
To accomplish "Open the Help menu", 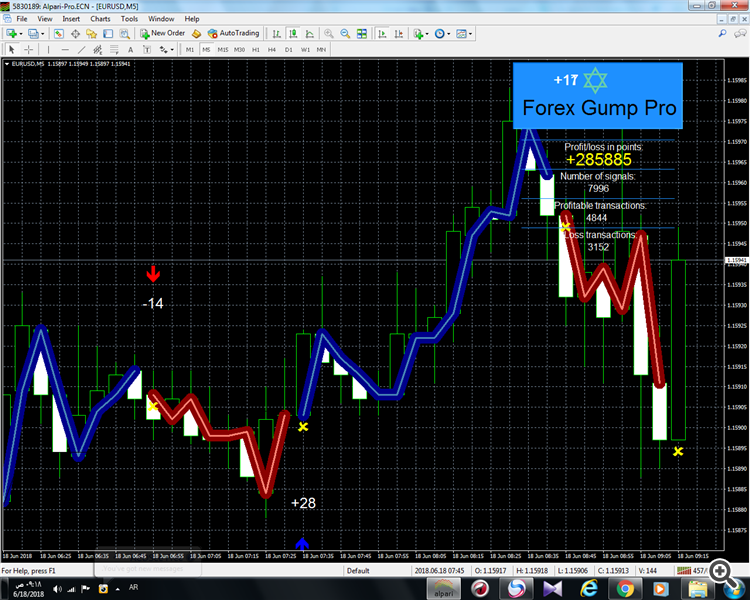I will [x=192, y=19].
